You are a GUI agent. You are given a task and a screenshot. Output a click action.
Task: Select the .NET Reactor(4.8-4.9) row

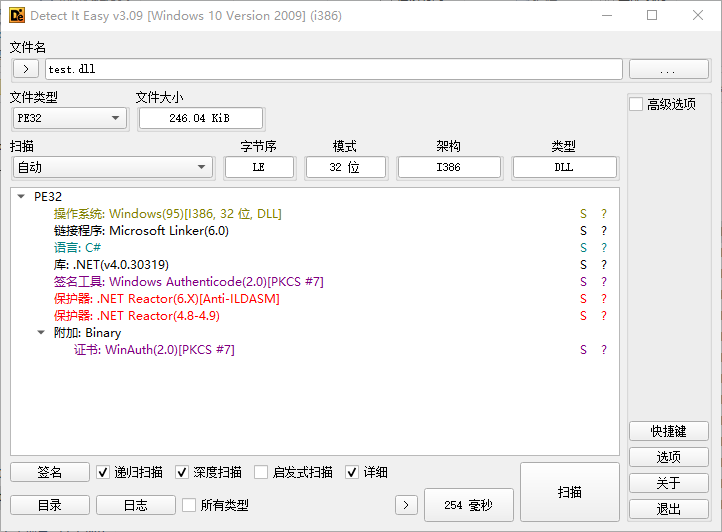point(315,316)
